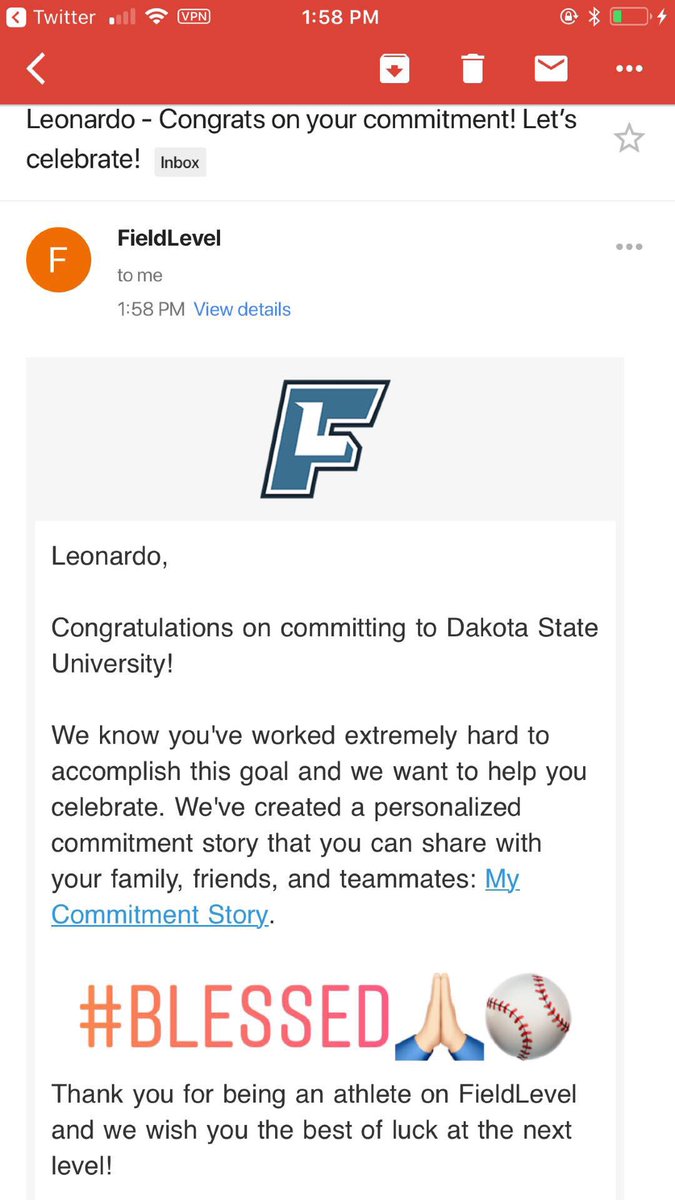
Task: Tap the FieldLevel sender name
Action: point(169,238)
